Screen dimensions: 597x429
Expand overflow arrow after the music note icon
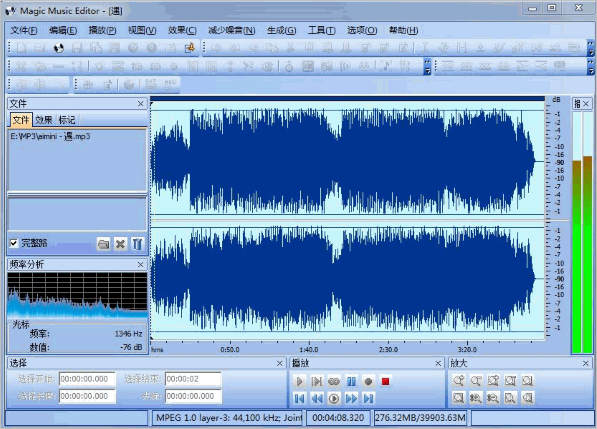(x=427, y=66)
